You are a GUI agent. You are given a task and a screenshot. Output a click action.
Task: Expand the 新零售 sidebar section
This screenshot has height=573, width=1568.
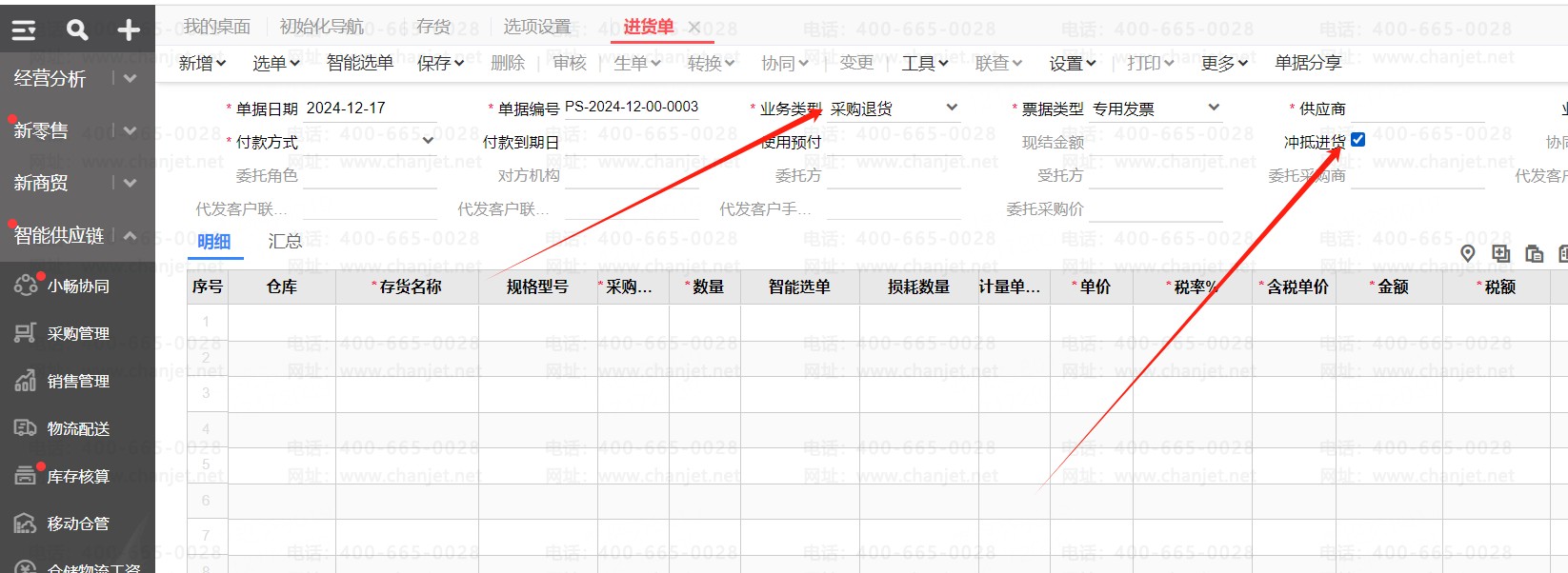[131, 130]
